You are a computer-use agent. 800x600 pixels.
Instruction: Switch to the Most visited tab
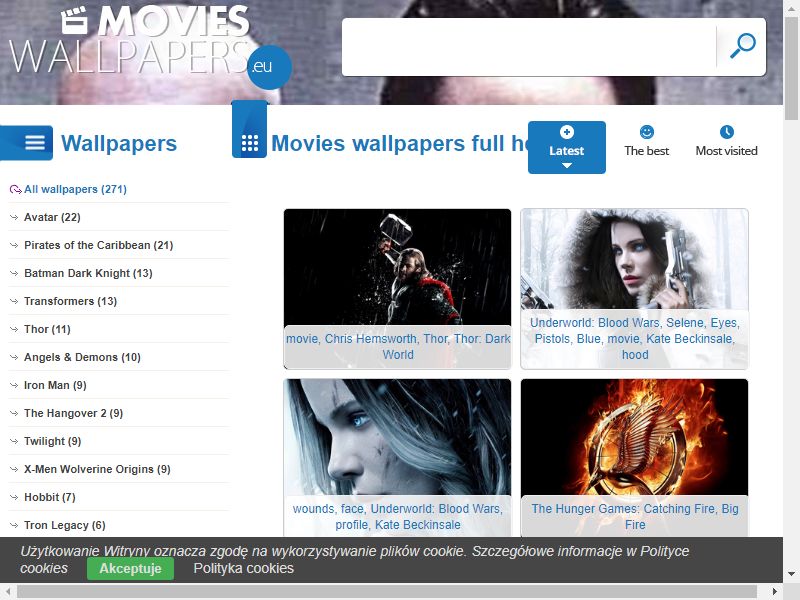tap(727, 142)
